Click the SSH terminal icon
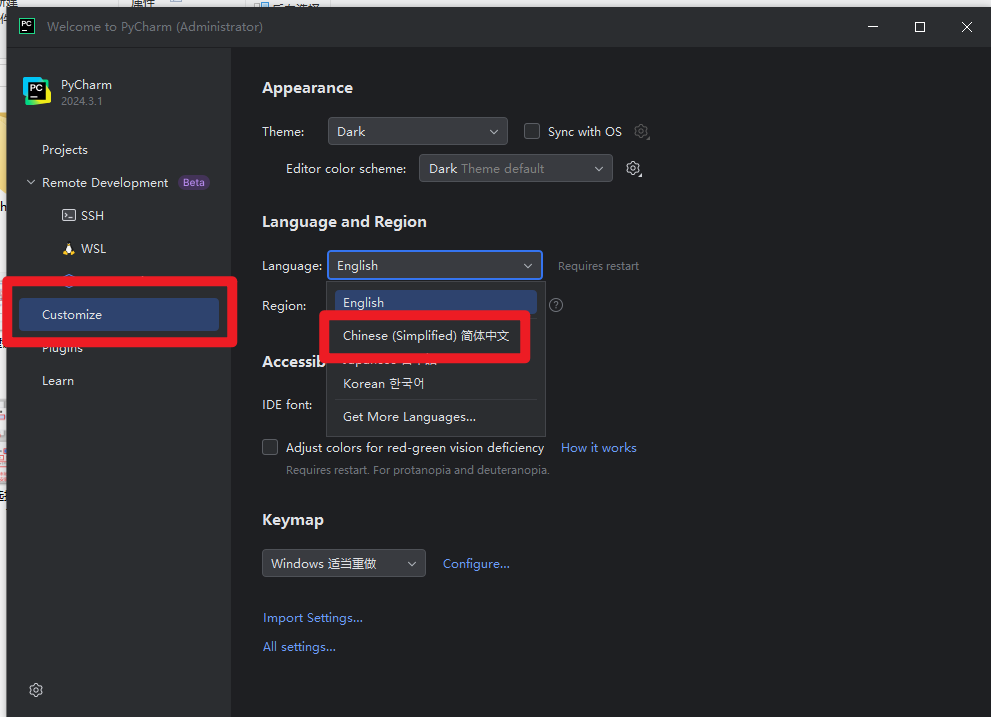Viewport: 991px width, 717px height. [x=69, y=216]
